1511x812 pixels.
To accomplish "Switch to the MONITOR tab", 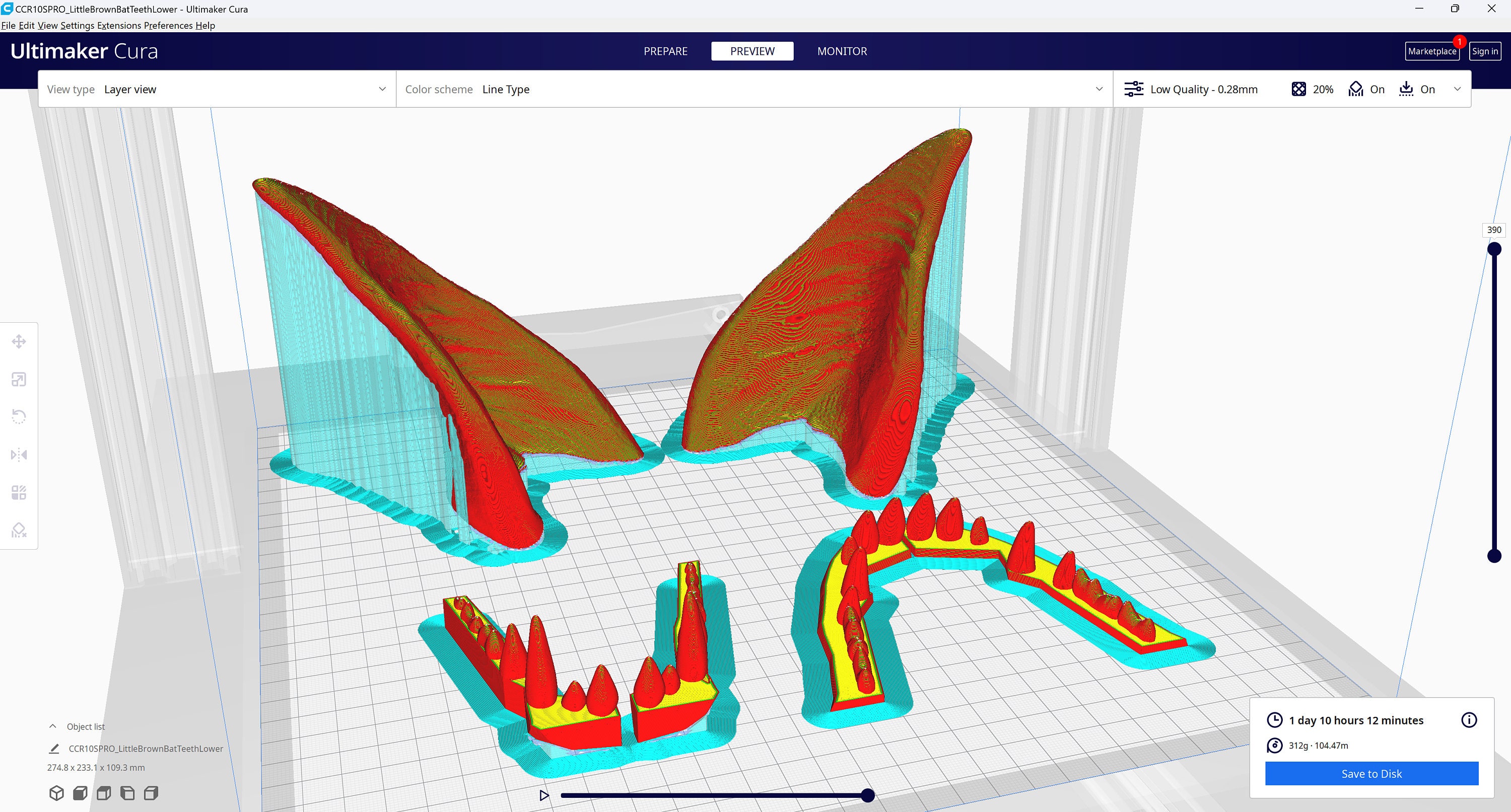I will coord(842,51).
